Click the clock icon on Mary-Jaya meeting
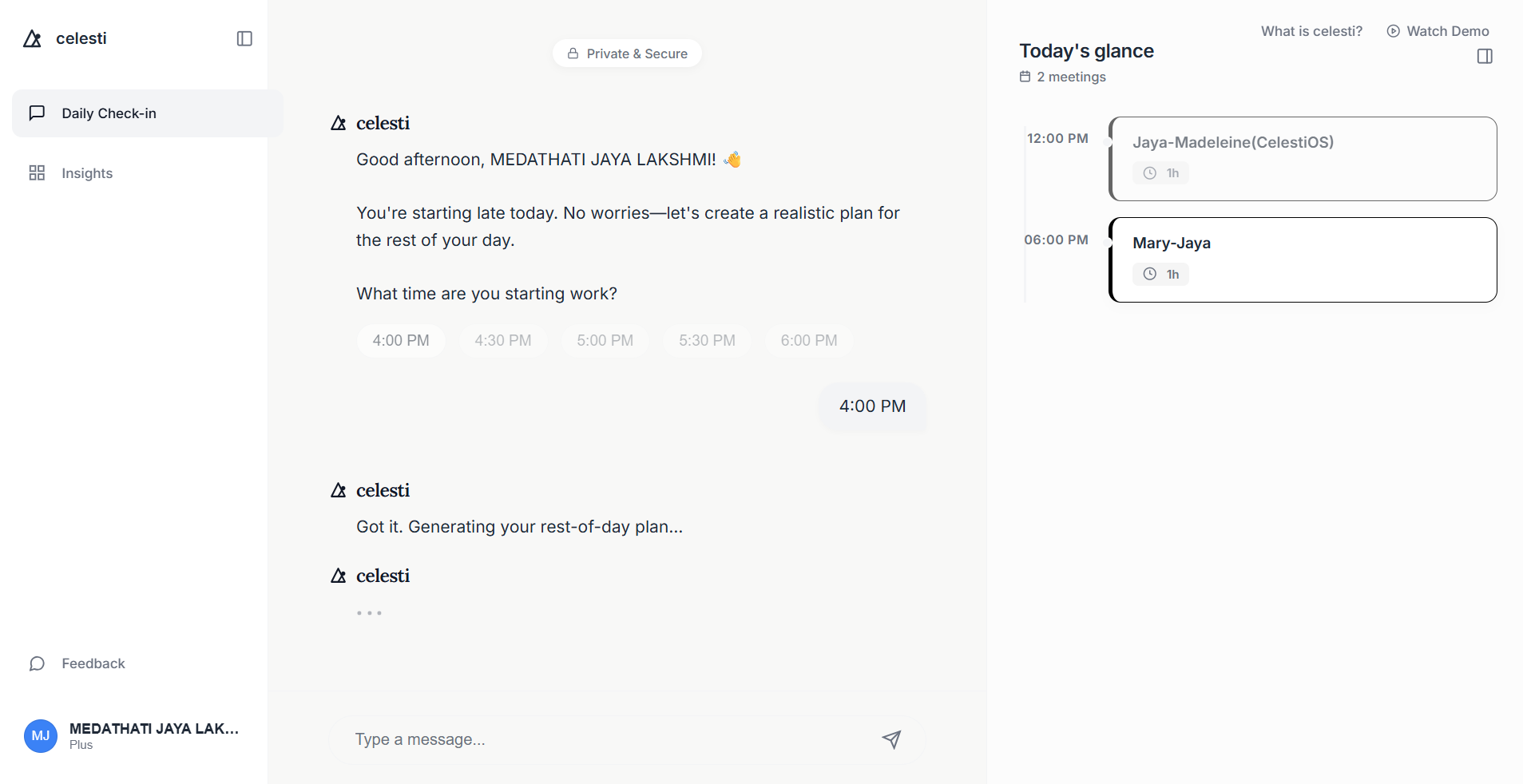Viewport: 1523px width, 784px height. (1149, 273)
